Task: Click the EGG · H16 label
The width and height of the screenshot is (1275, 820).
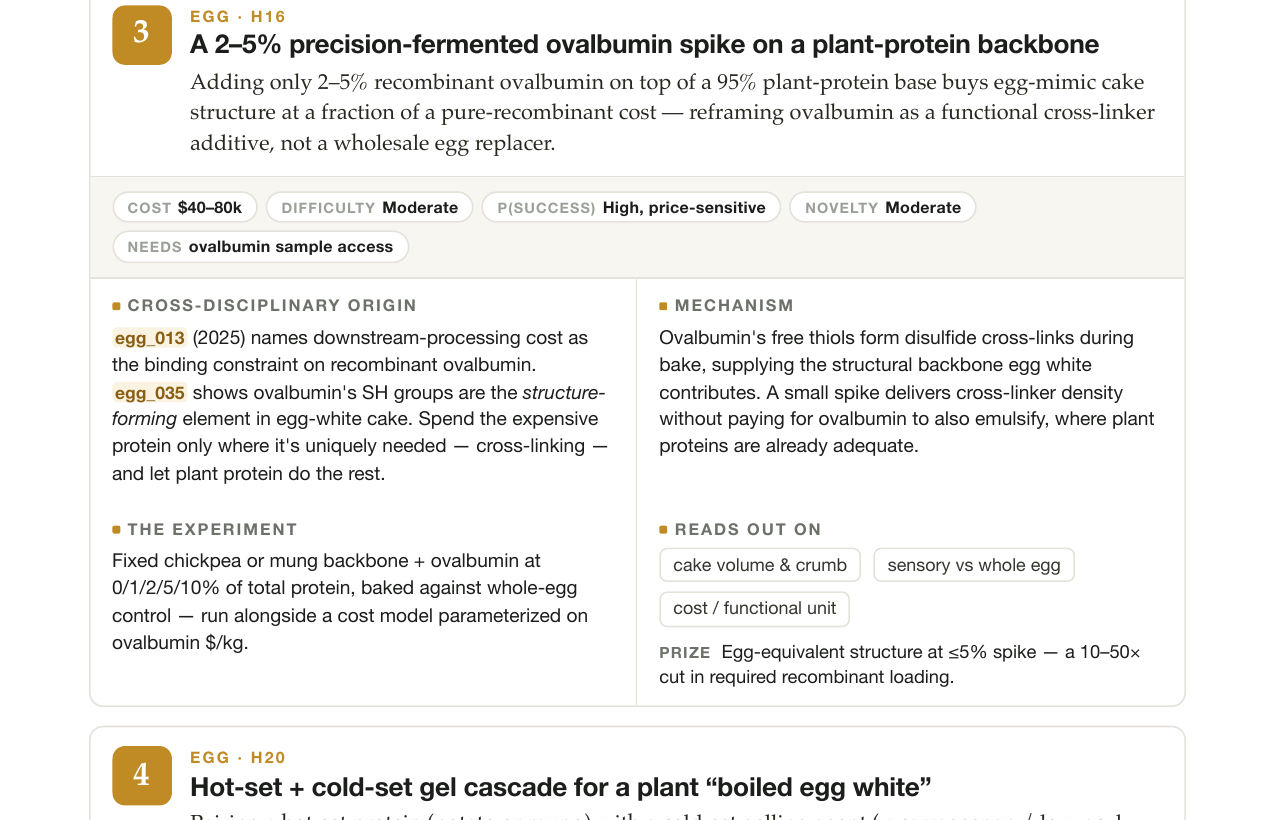Action: pos(238,17)
